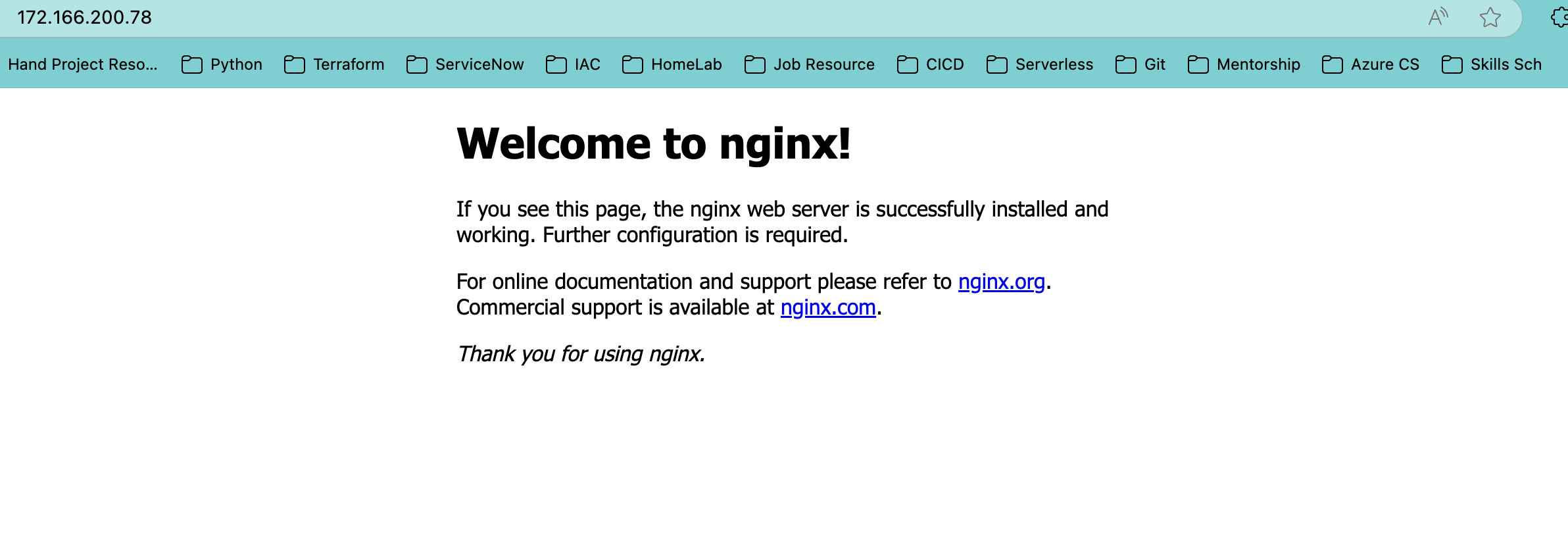Open the IAC bookmarks folder
Image resolution: width=1568 pixels, height=537 pixels.
click(574, 64)
